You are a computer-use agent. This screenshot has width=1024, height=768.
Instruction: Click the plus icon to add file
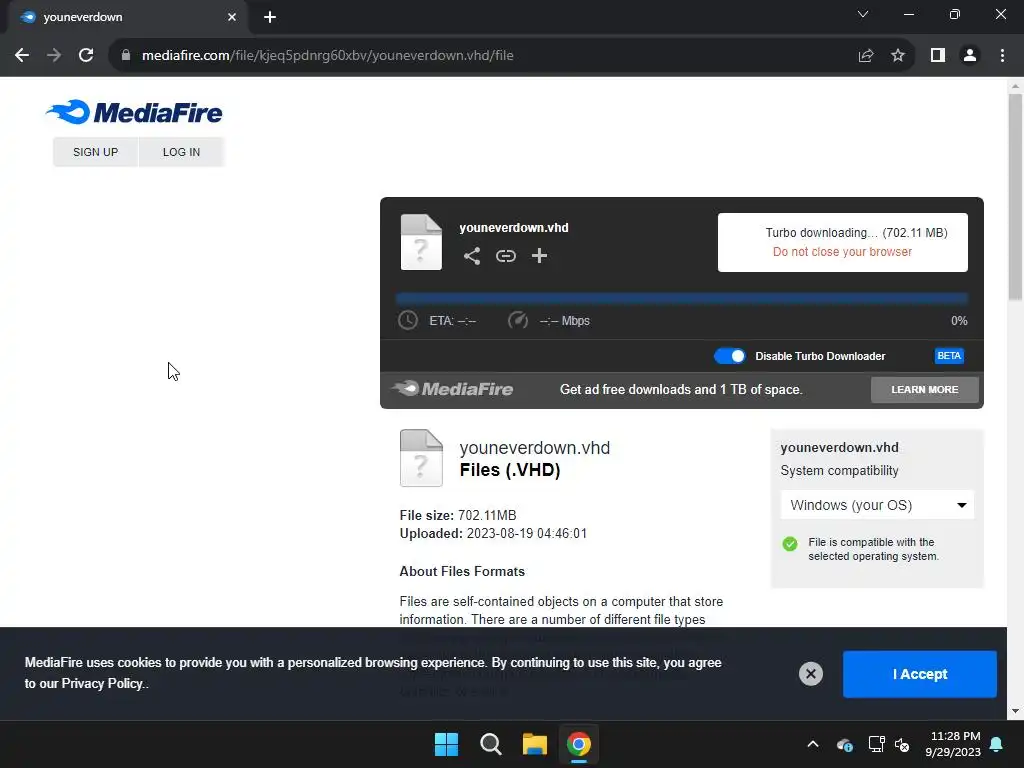point(539,256)
